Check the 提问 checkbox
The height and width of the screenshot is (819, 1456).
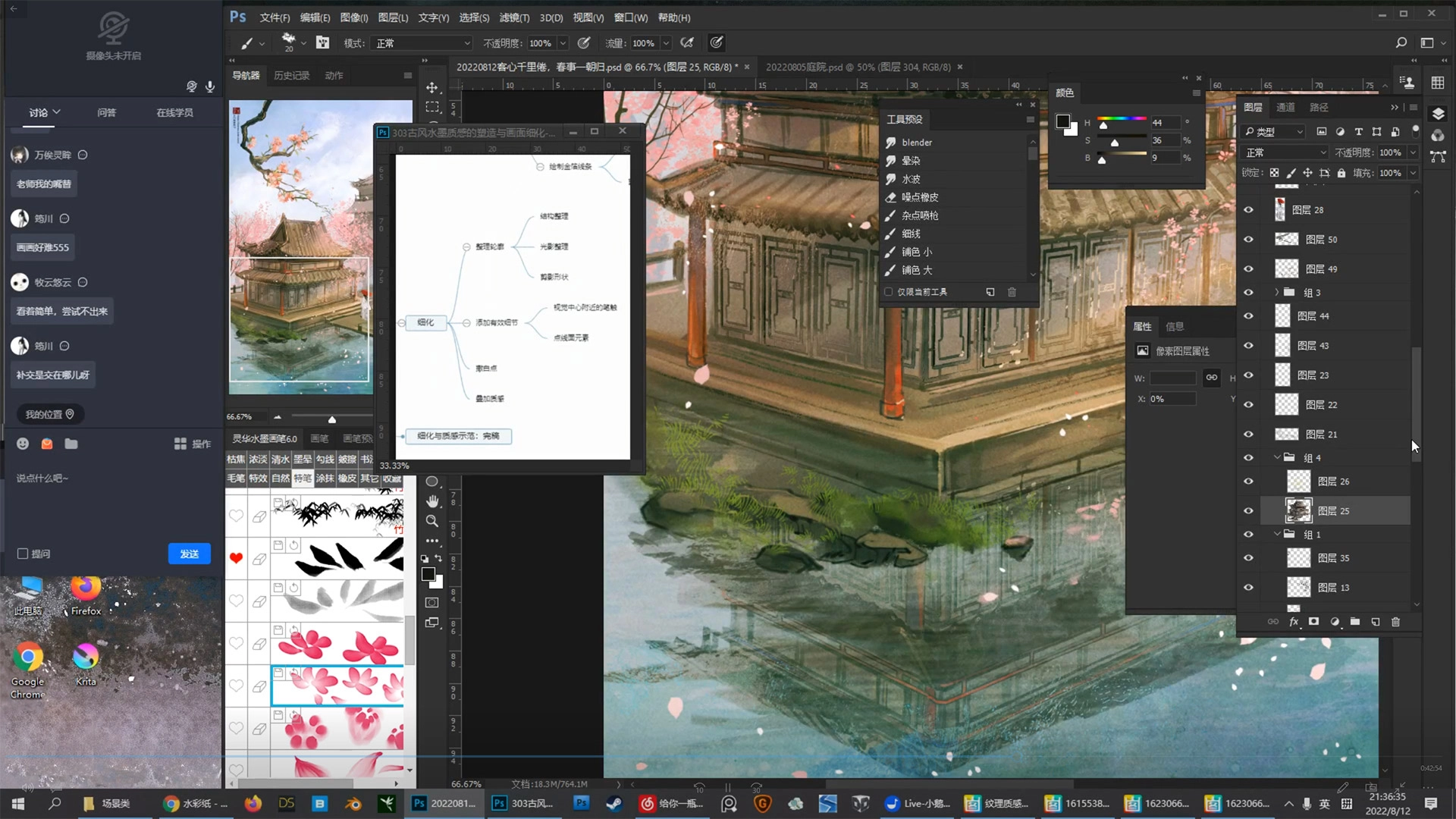[23, 554]
